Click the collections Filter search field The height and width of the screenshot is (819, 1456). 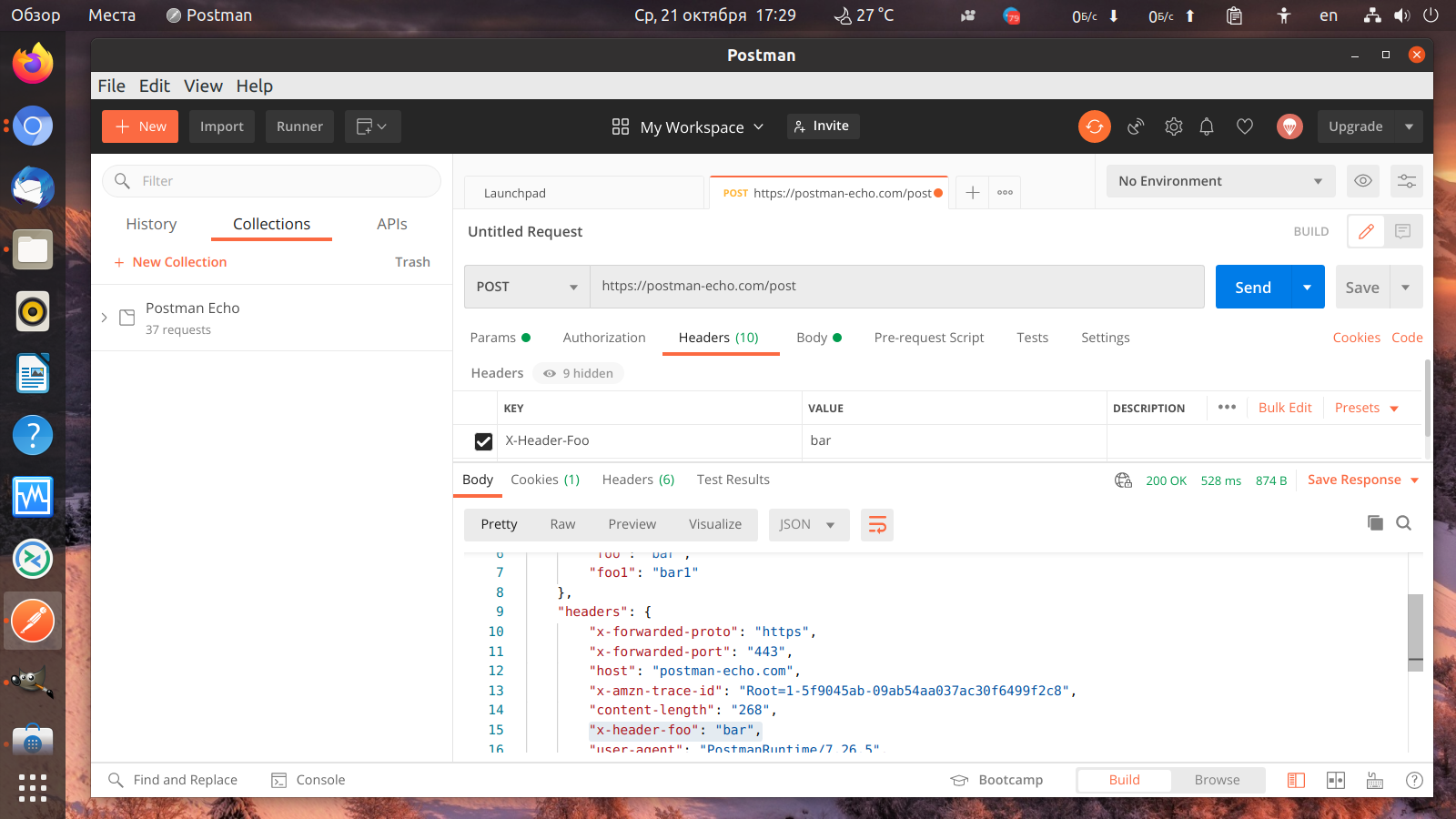(271, 181)
